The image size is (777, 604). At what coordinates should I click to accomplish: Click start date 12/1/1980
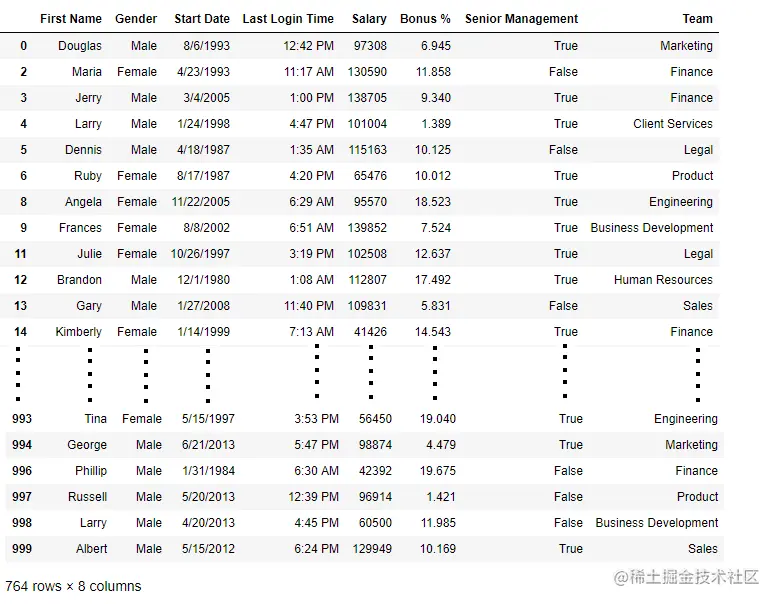coord(204,280)
